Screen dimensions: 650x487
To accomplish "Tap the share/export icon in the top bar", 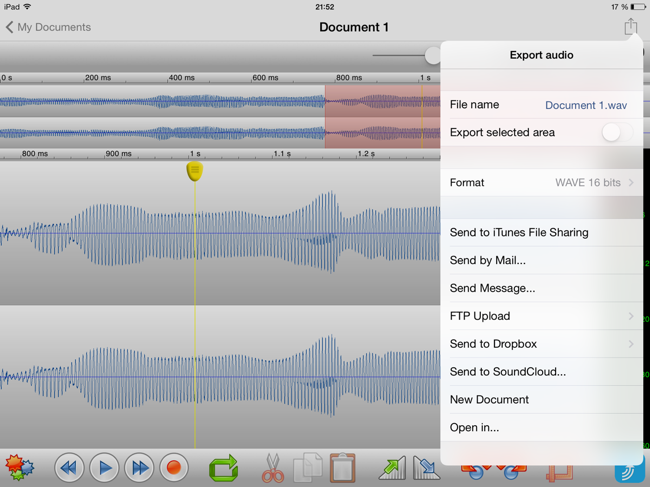I will tap(631, 27).
